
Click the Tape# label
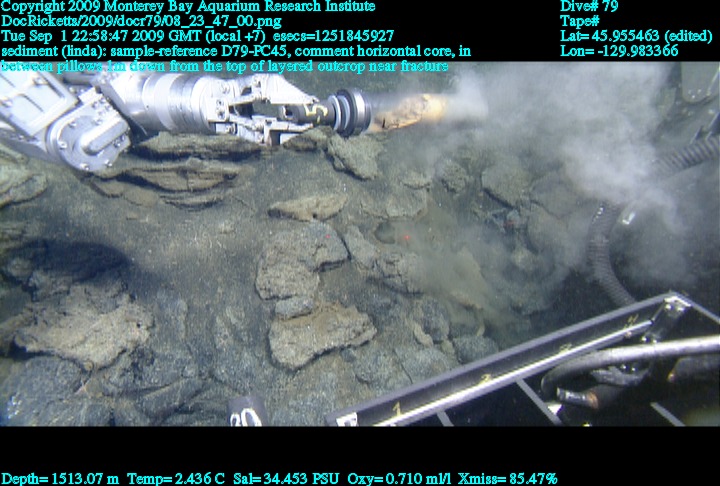click(x=580, y=21)
